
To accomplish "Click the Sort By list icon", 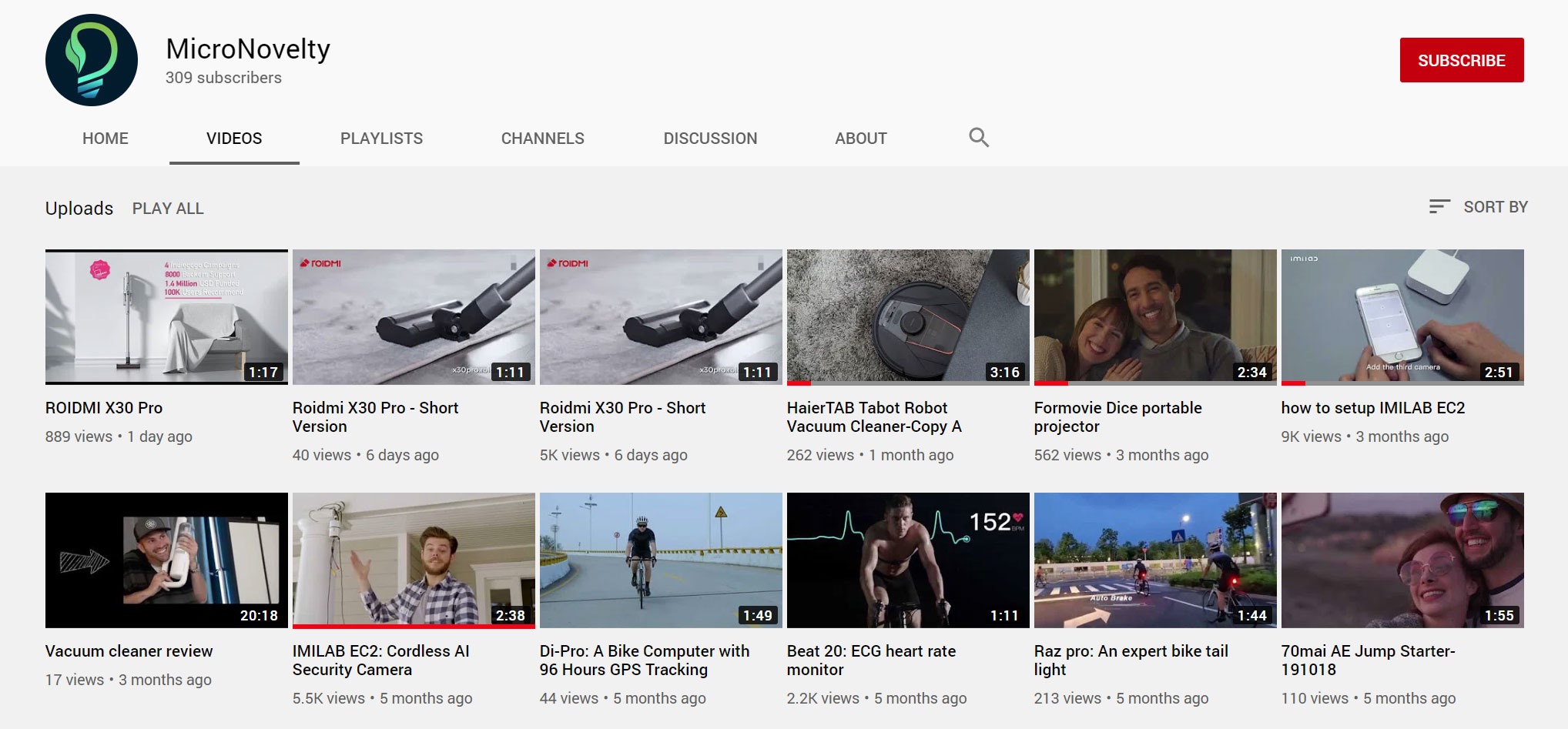I will pos(1439,206).
